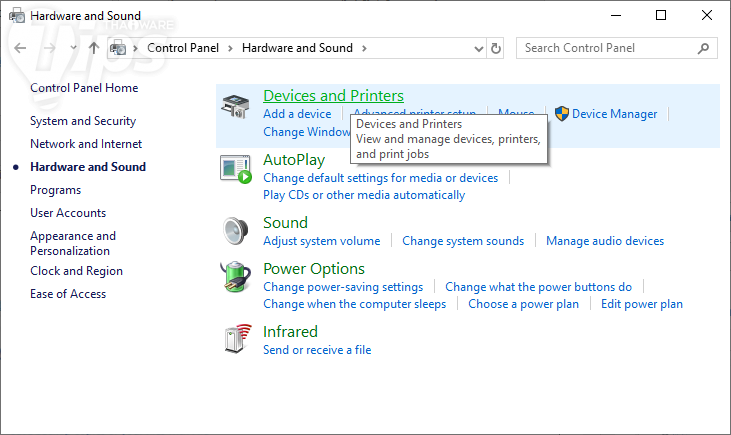
Task: Expand the address bar history dropdown
Action: click(477, 48)
